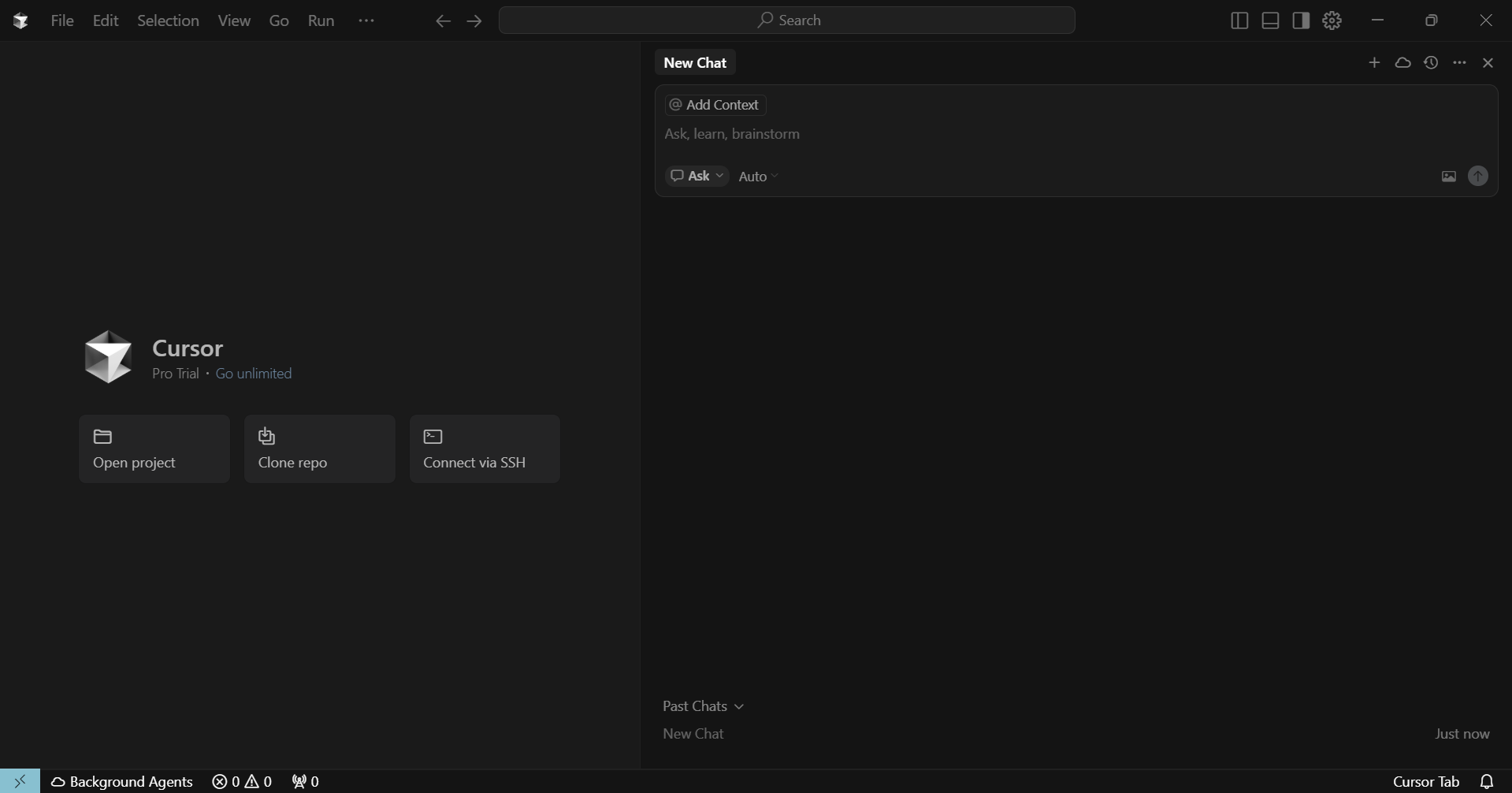
Task: Open the File menu
Action: click(x=62, y=20)
